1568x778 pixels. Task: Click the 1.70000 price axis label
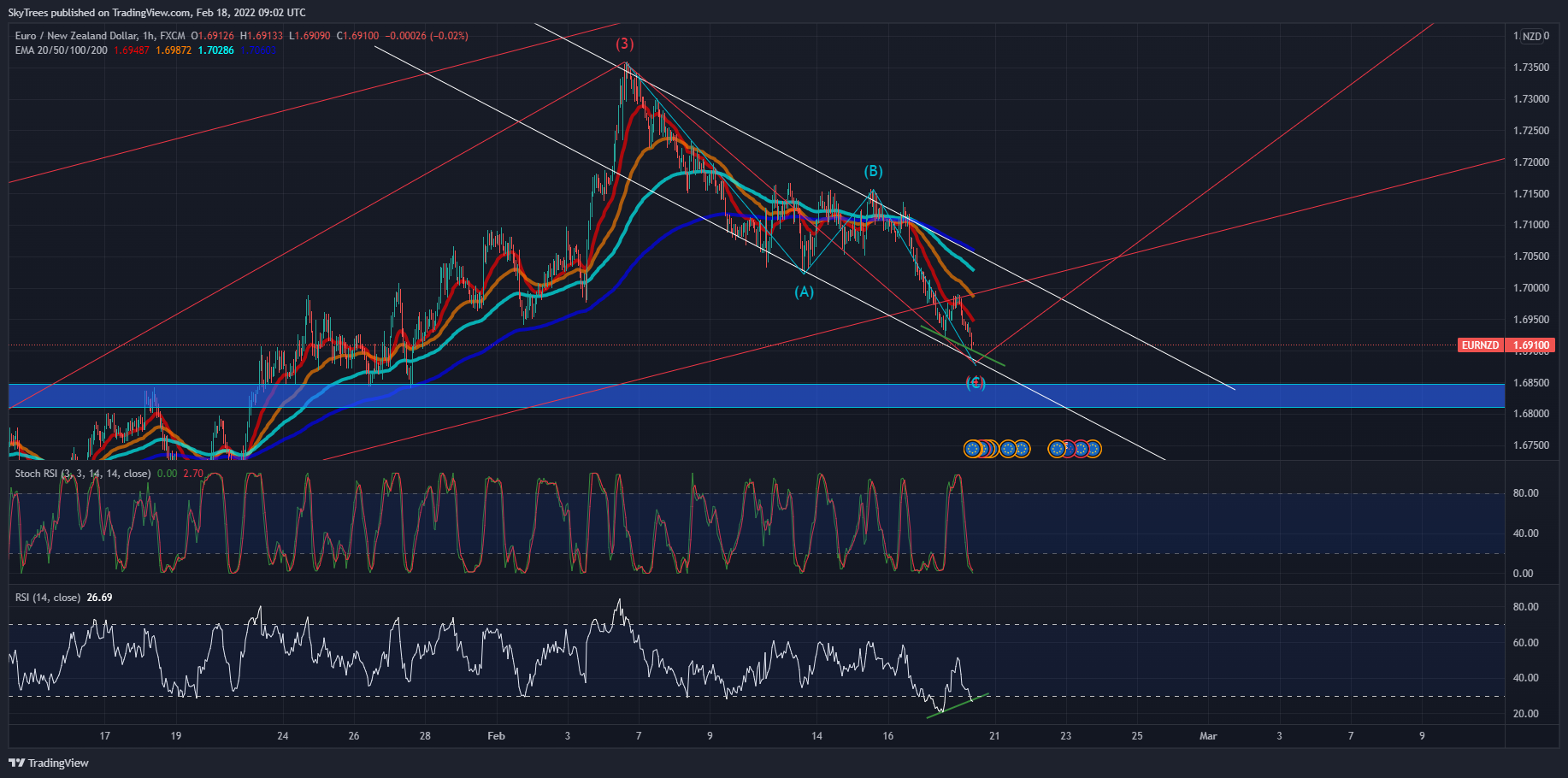(1531, 288)
